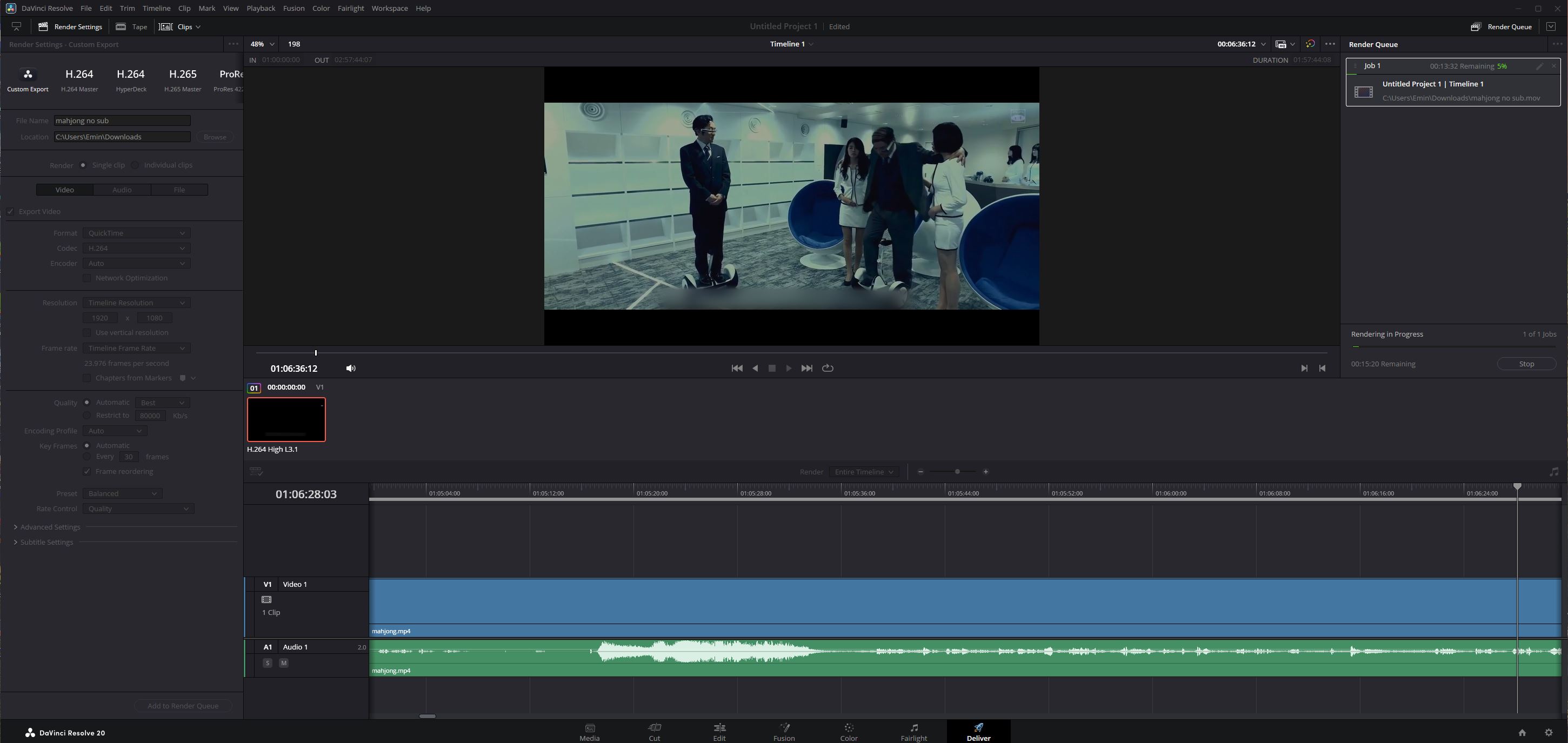
Task: Open the Fairlight page tab
Action: pos(913,732)
